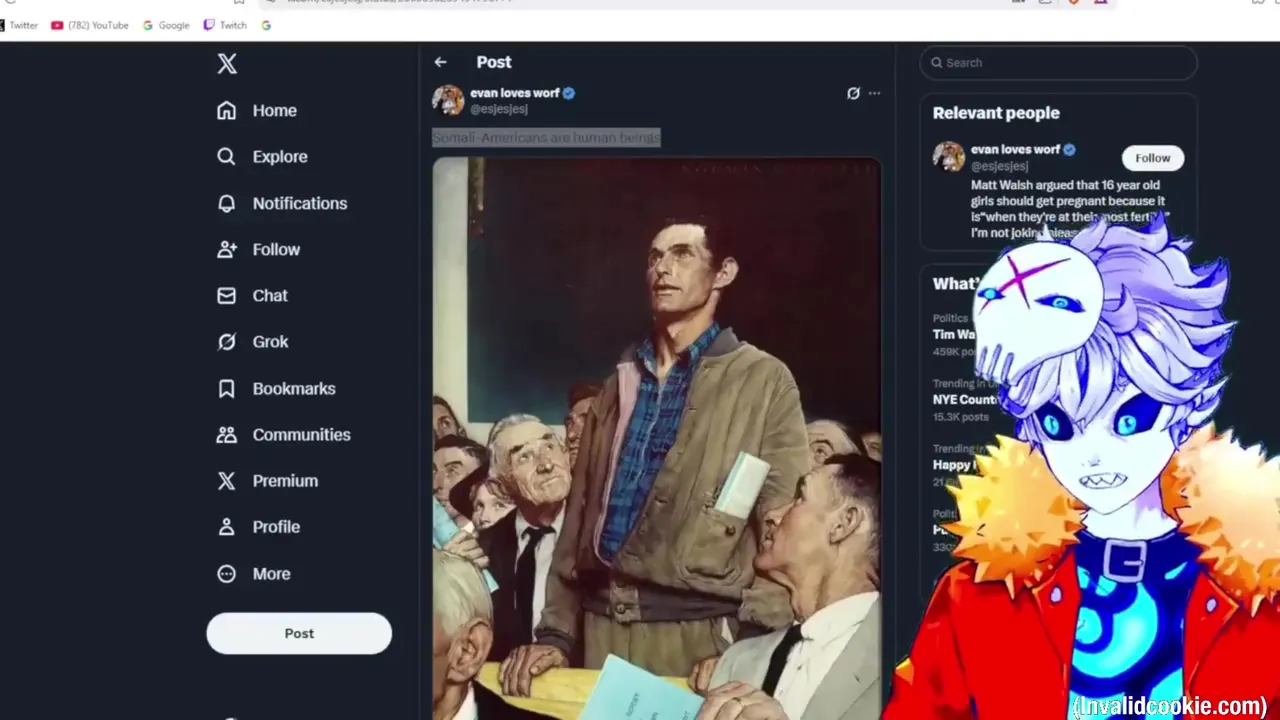The image size is (1280, 720).
Task: Open Notifications bell icon
Action: click(x=227, y=203)
